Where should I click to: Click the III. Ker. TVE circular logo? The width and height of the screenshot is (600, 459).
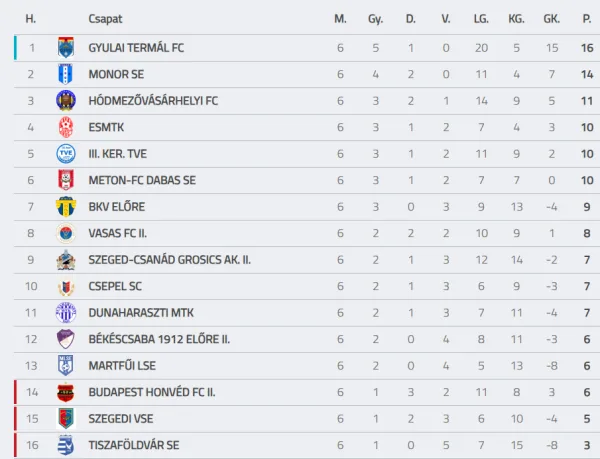click(x=66, y=154)
